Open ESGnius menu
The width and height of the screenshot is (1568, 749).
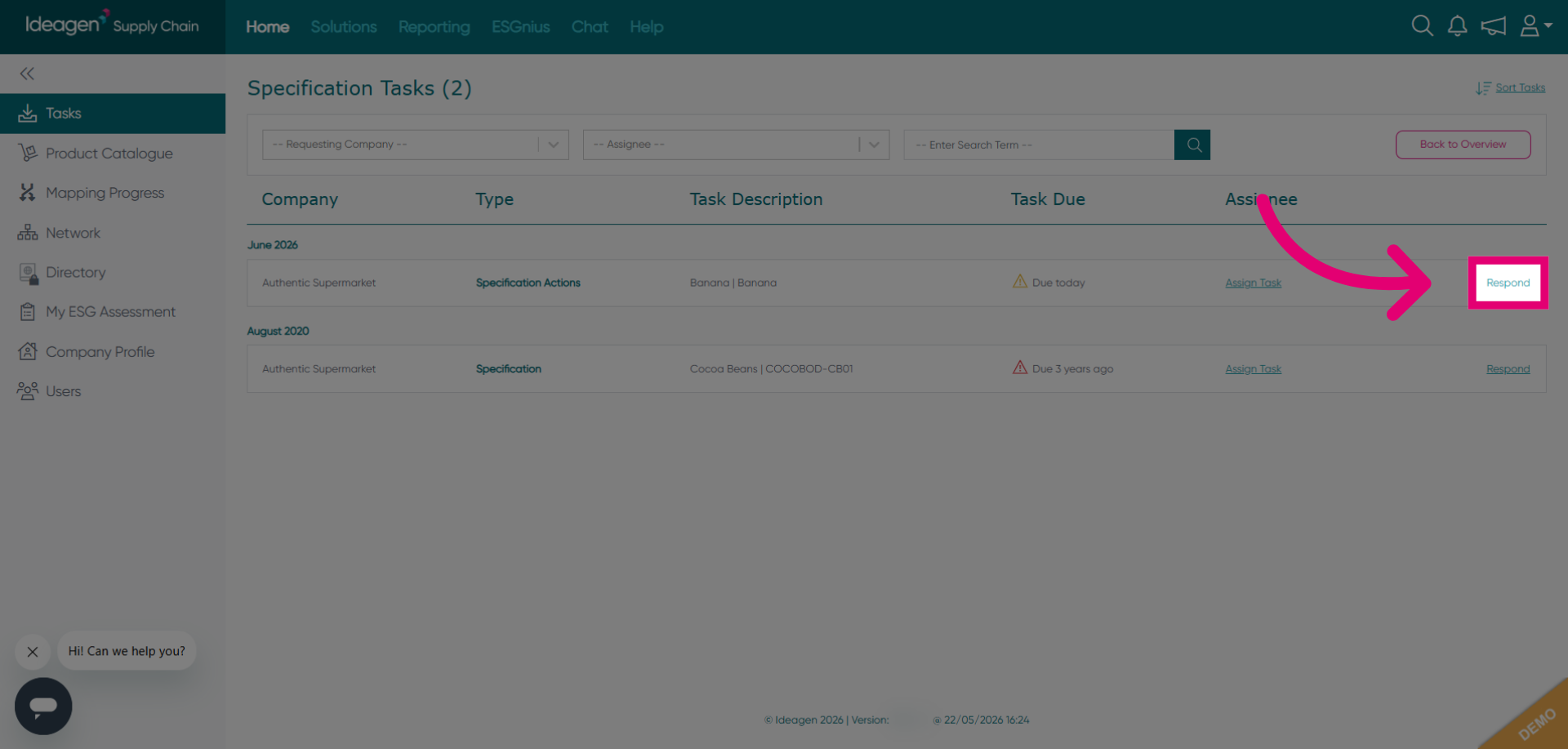click(521, 27)
